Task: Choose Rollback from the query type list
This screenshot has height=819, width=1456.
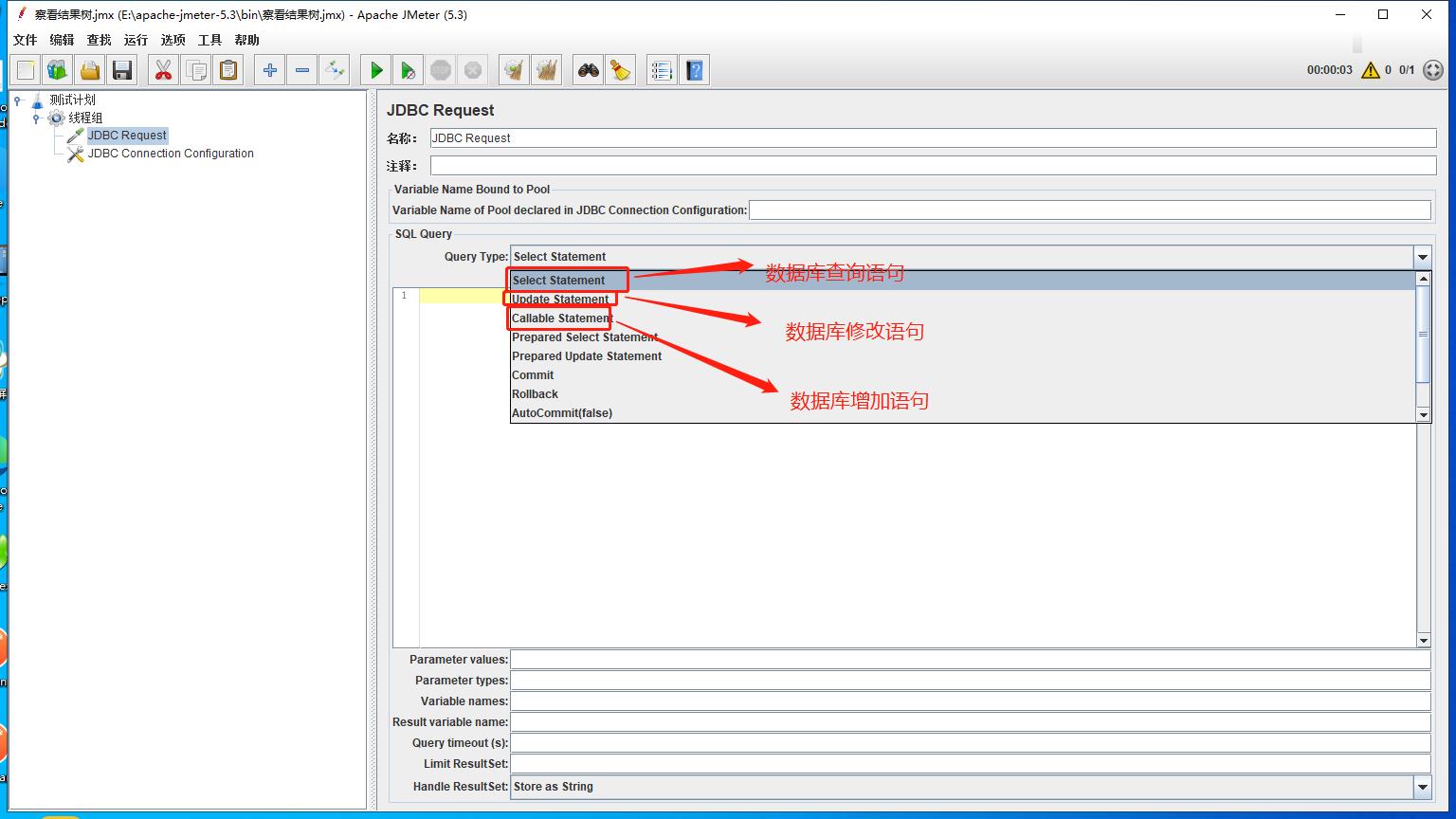Action: [x=963, y=394]
